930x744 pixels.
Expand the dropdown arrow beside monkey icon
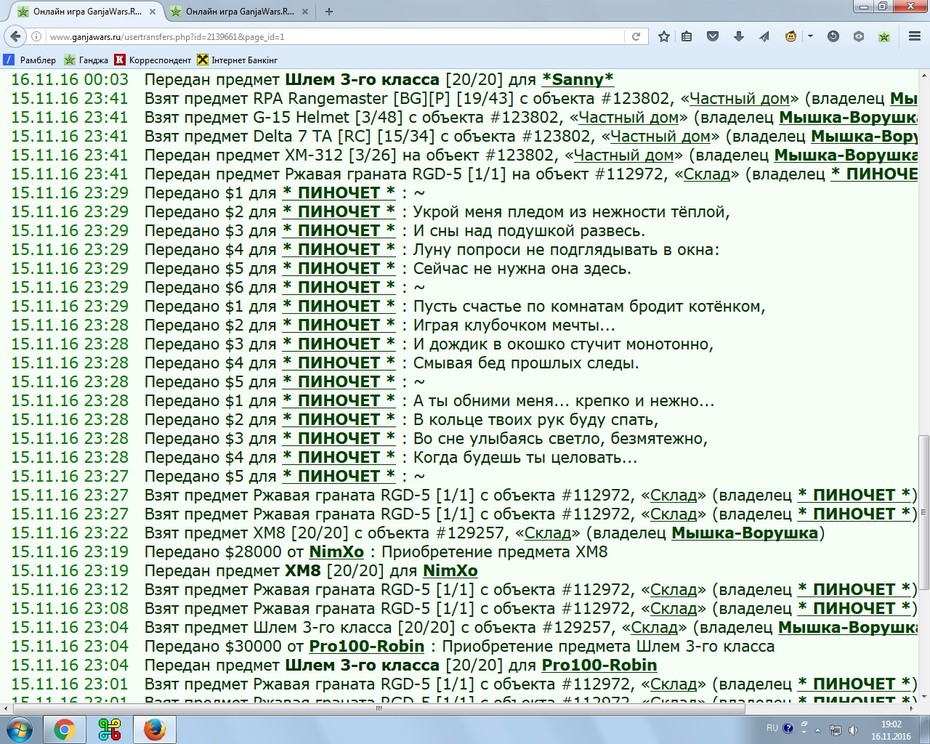810,37
